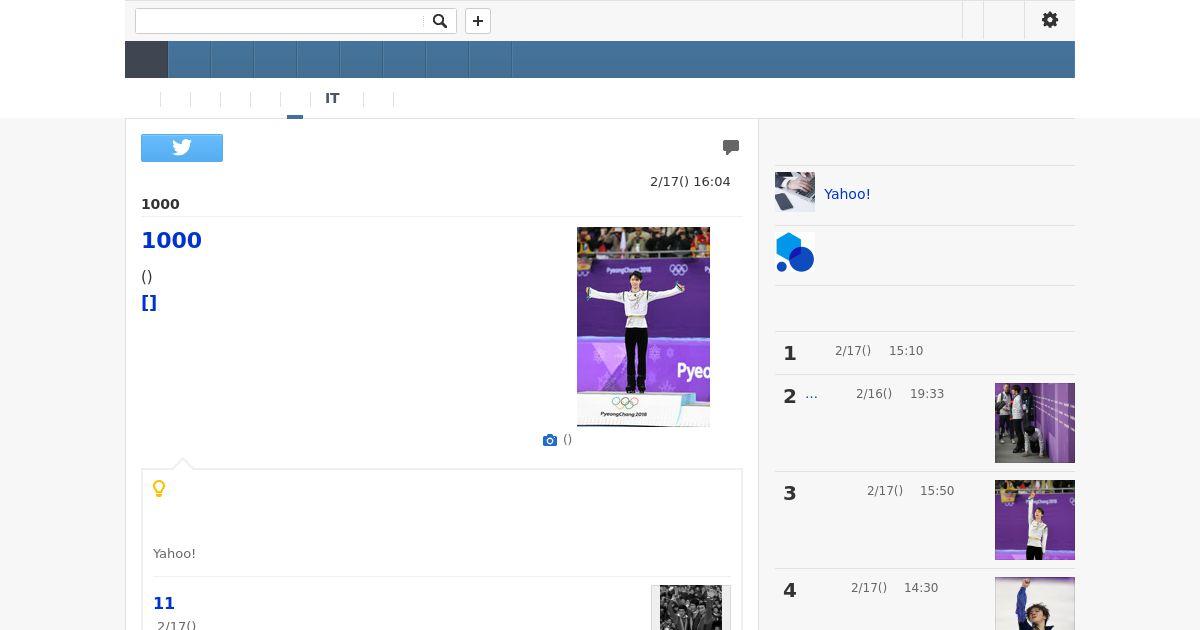Open the black-and-white crowd thumbnail

[691, 607]
